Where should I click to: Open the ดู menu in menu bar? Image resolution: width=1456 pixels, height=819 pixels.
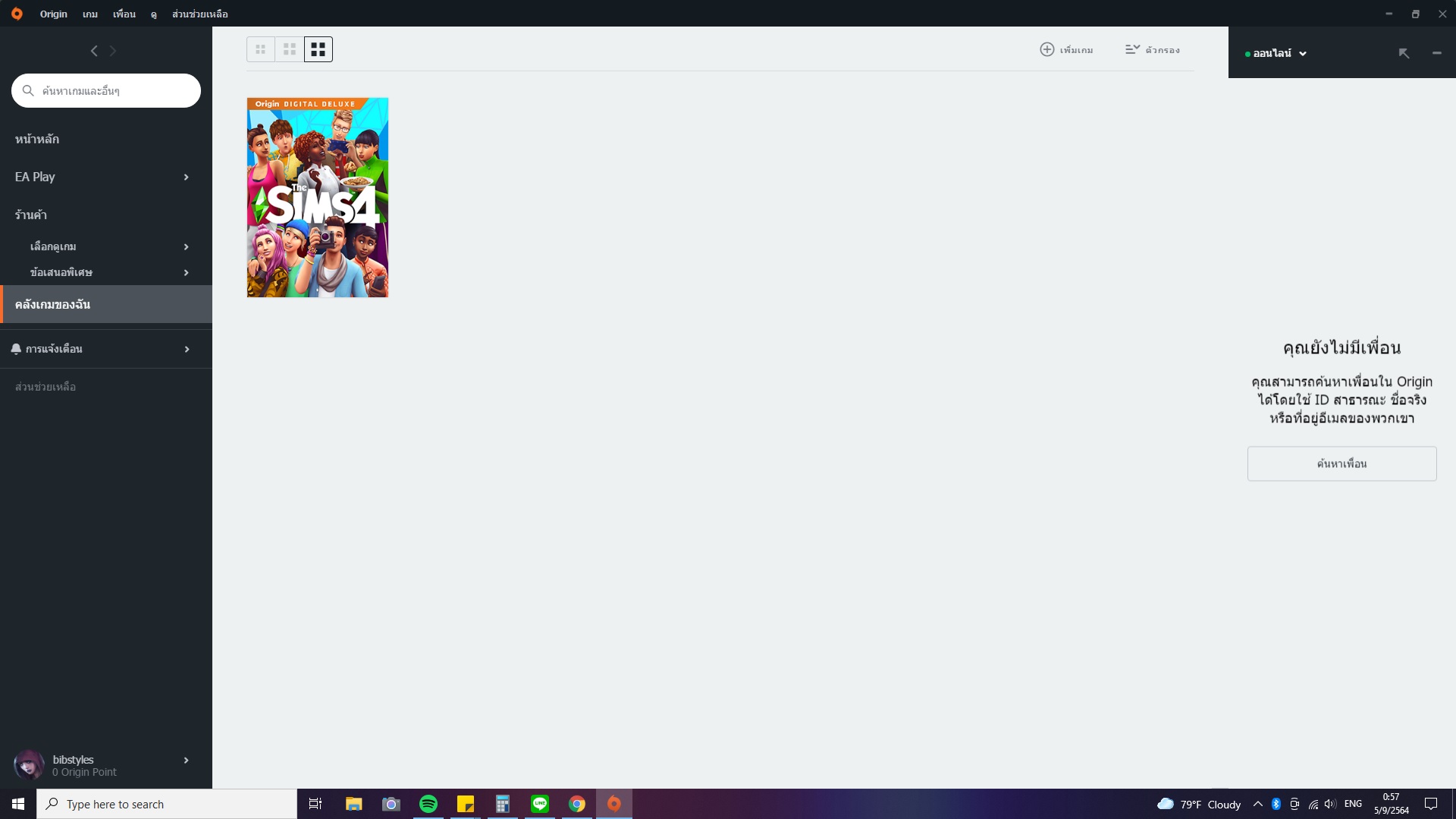click(x=153, y=14)
